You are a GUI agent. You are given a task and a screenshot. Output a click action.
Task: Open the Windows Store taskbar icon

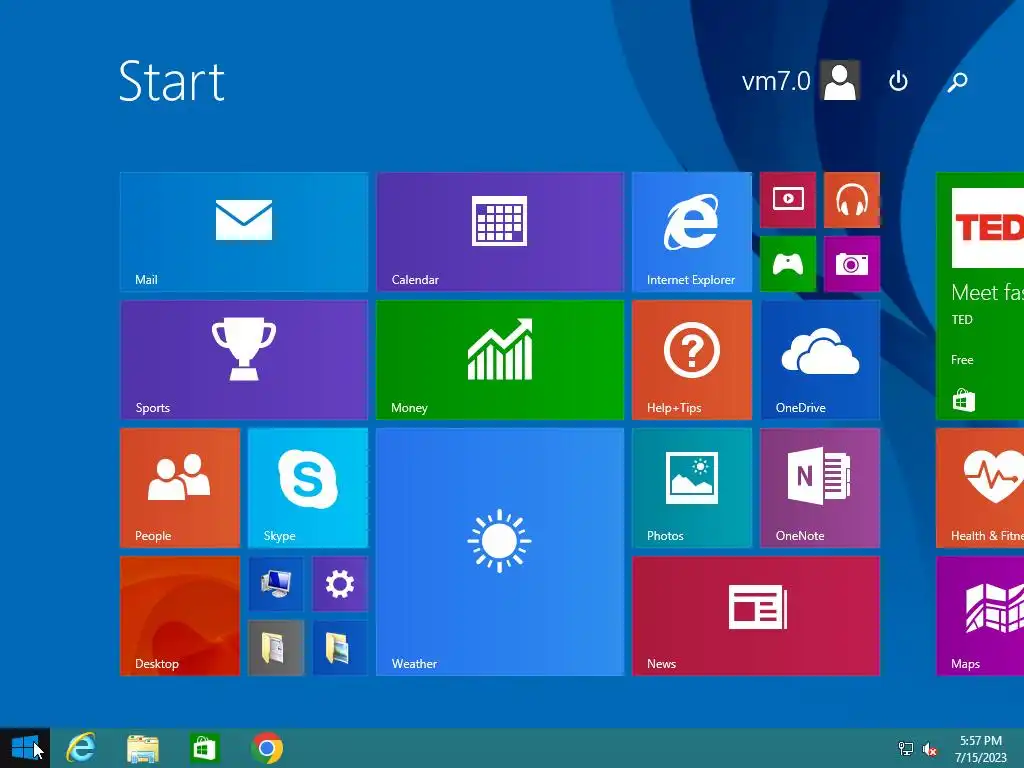pyautogui.click(x=204, y=748)
